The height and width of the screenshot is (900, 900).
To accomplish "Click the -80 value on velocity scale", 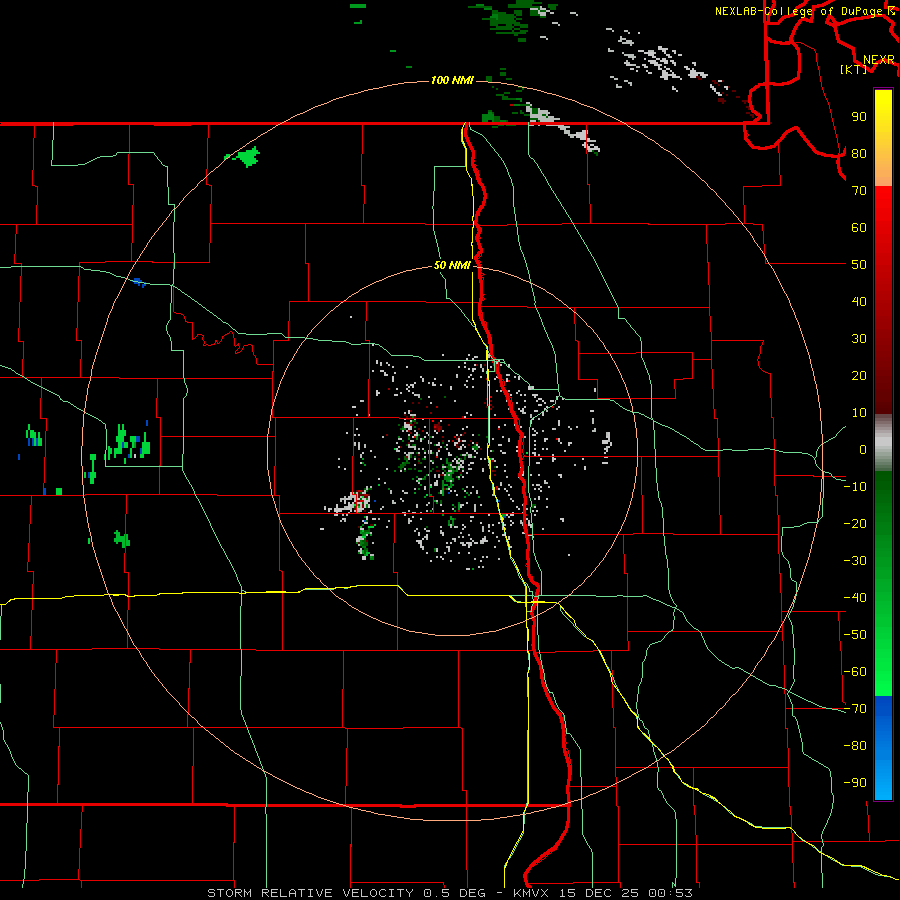I will [855, 746].
